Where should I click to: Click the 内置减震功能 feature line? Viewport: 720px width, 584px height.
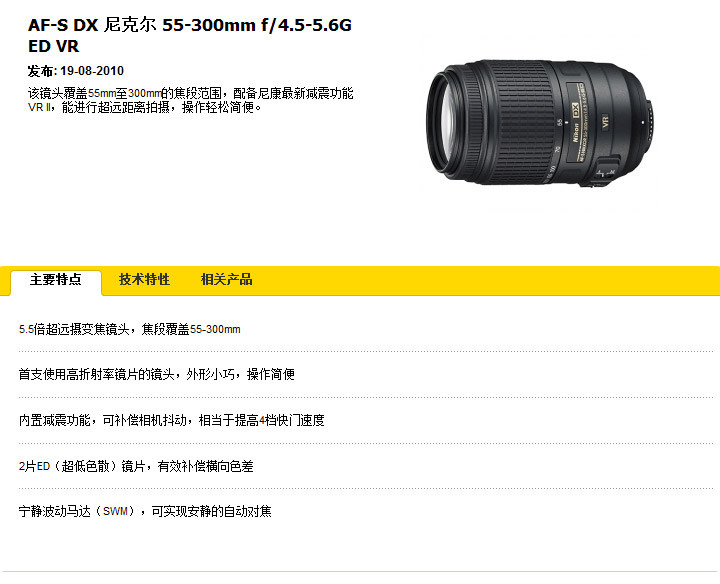pos(172,420)
